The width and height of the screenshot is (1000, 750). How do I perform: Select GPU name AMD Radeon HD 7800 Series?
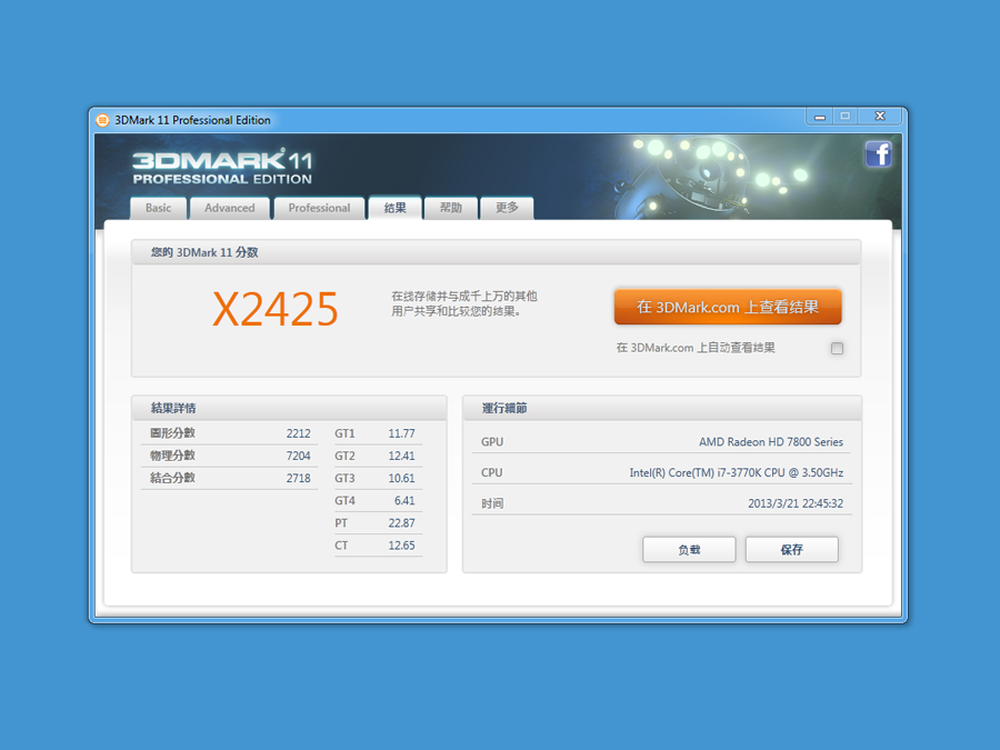(x=770, y=442)
